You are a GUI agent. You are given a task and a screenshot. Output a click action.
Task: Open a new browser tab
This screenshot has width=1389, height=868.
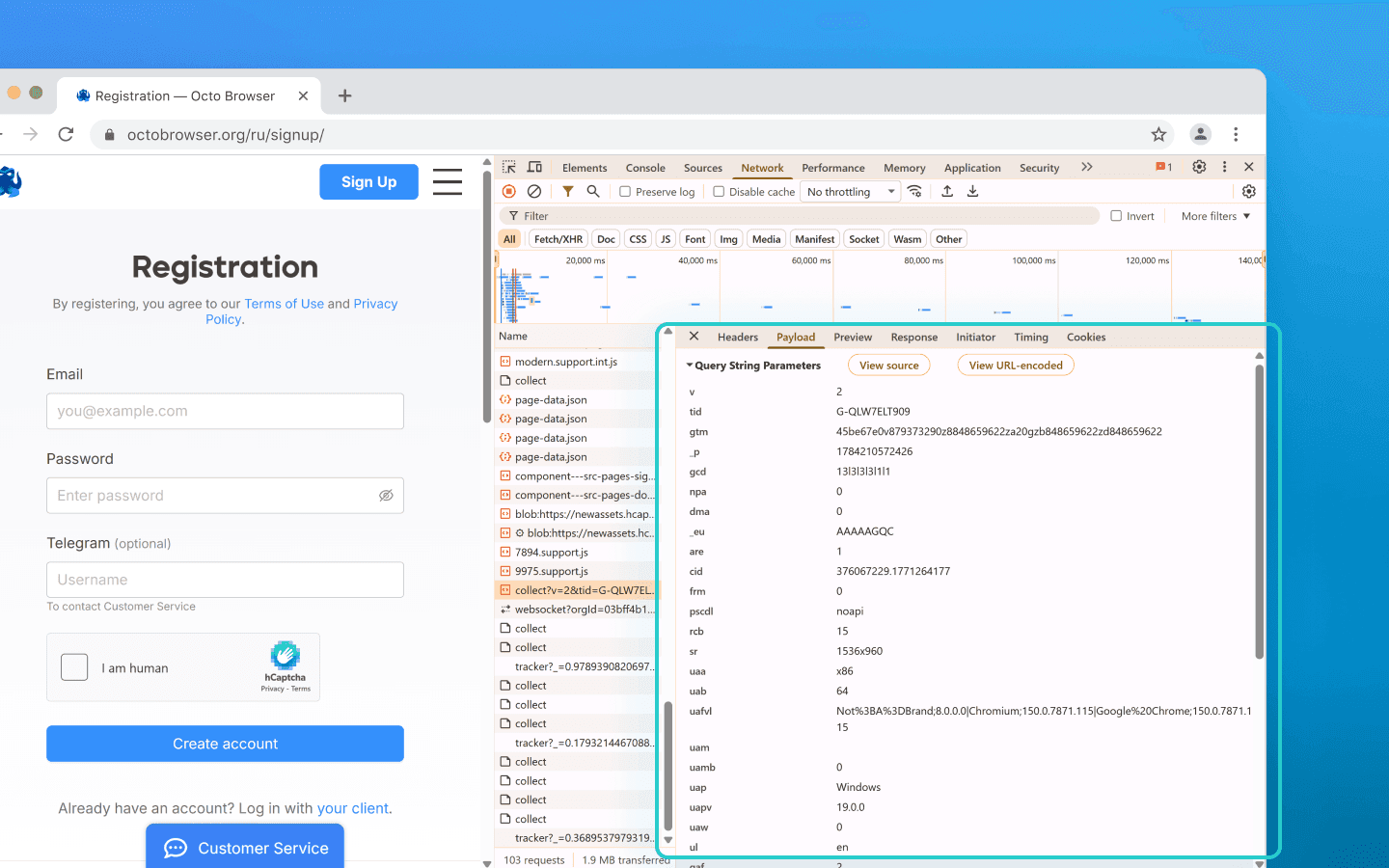(344, 95)
